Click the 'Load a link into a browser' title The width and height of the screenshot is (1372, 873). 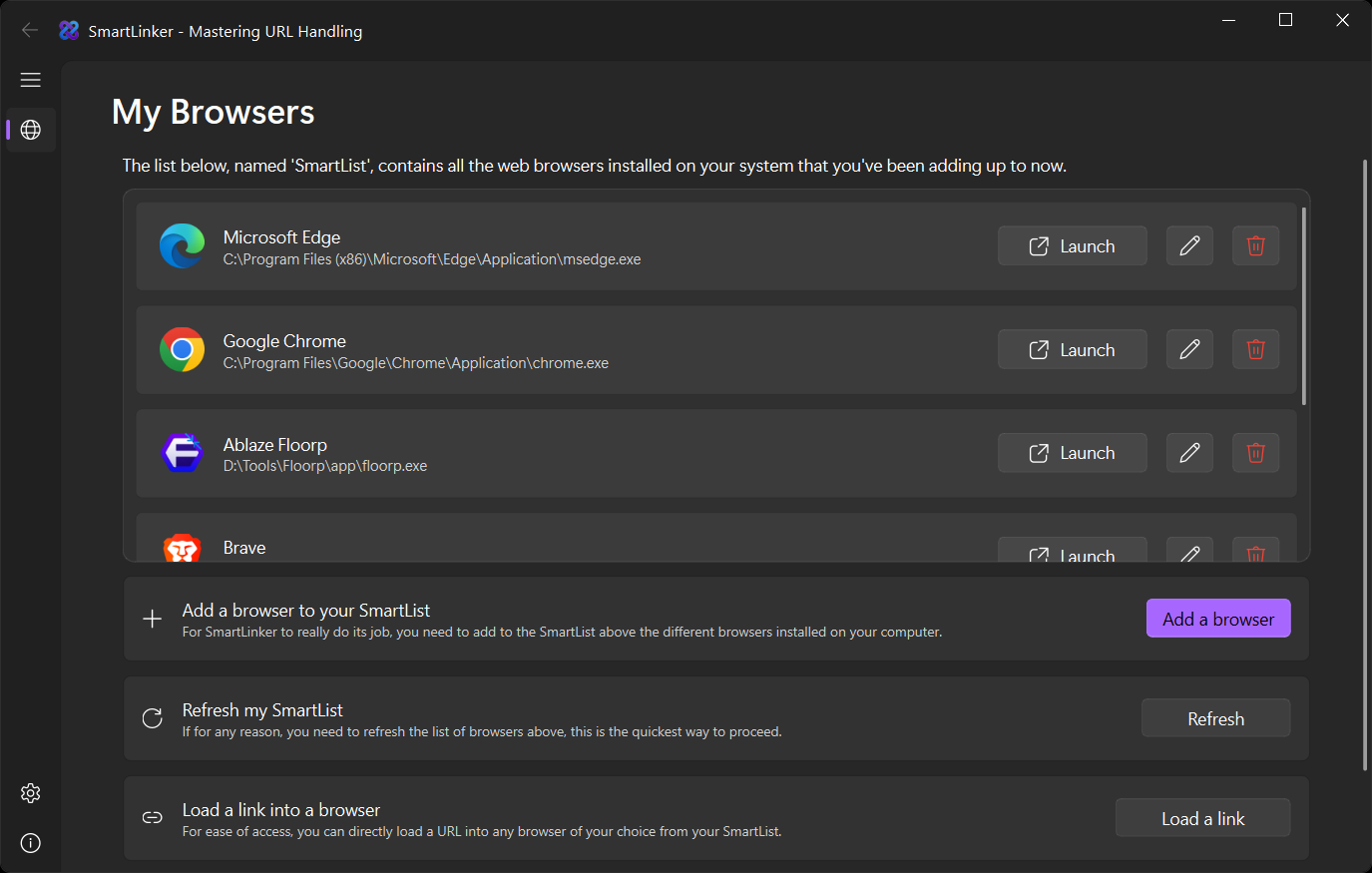click(x=281, y=809)
